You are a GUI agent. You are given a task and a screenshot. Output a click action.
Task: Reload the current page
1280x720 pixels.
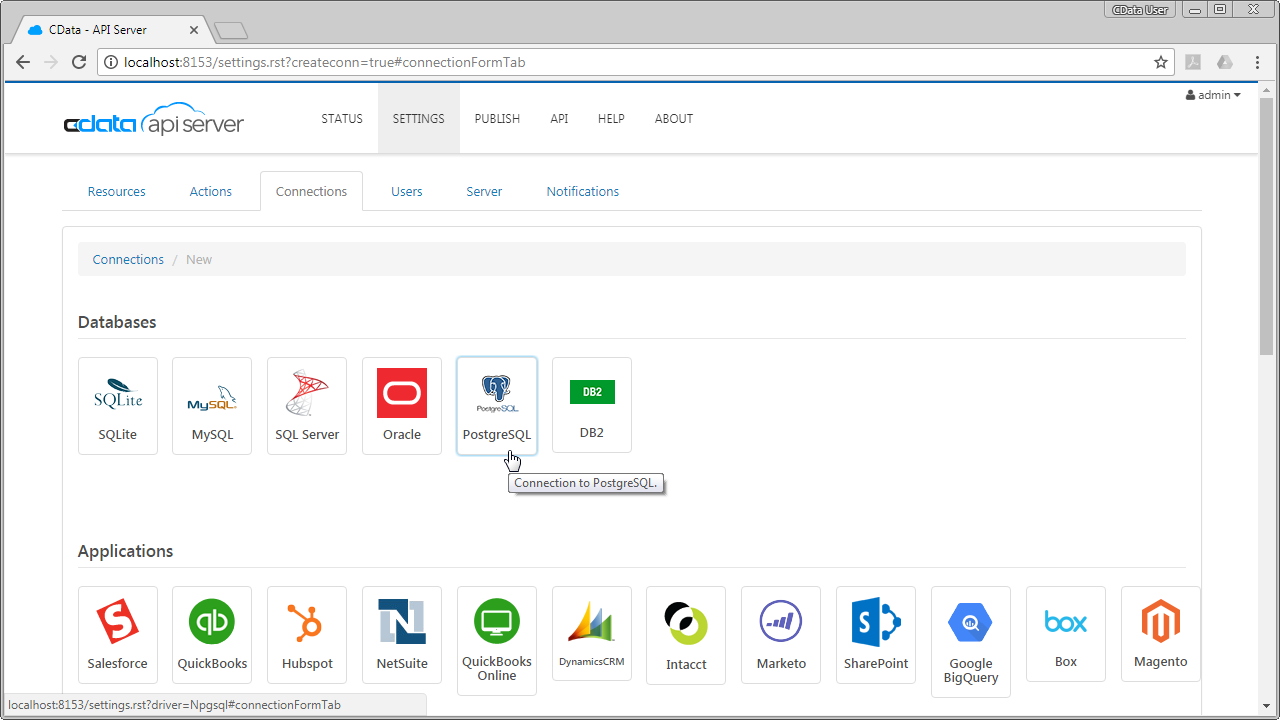coord(79,62)
